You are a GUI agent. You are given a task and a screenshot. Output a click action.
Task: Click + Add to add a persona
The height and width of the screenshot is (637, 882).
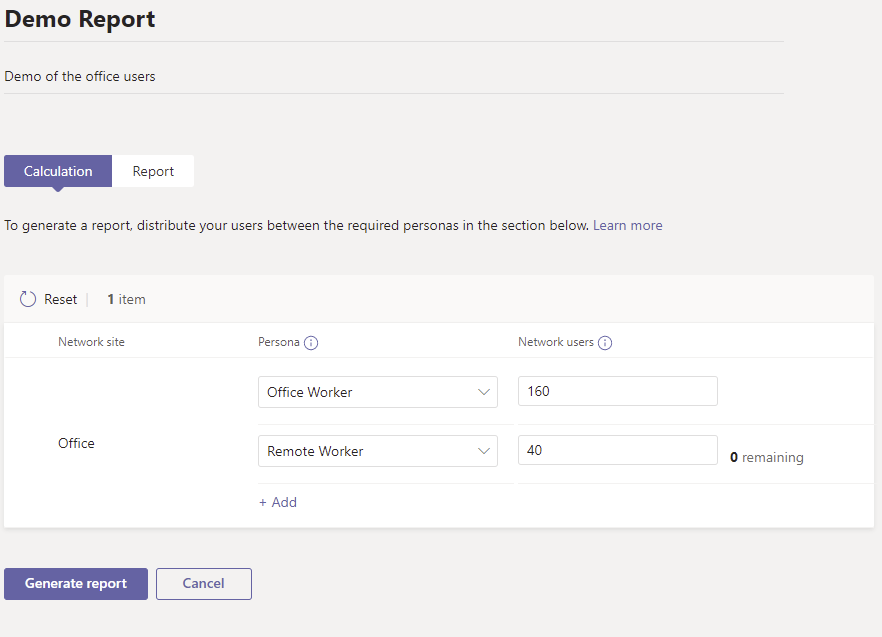point(278,502)
